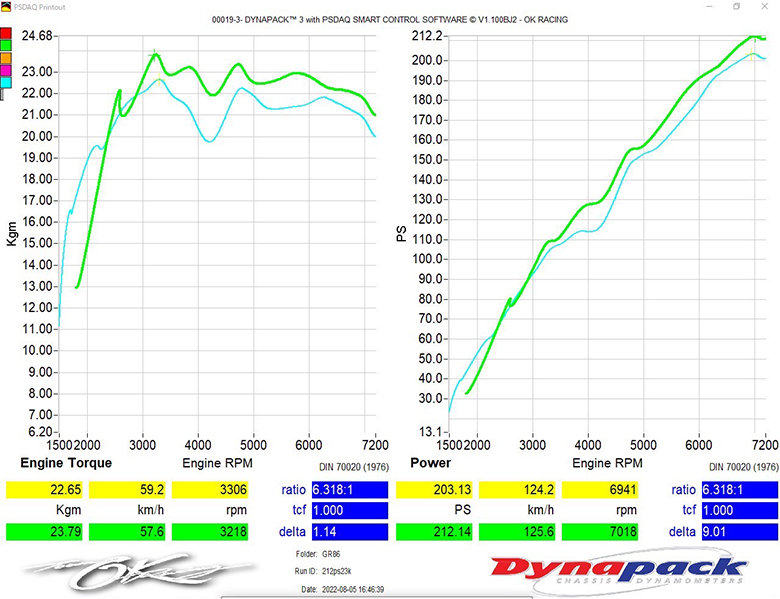Click the yellow torque value 22.65
This screenshot has height=599, width=780.
click(x=44, y=490)
